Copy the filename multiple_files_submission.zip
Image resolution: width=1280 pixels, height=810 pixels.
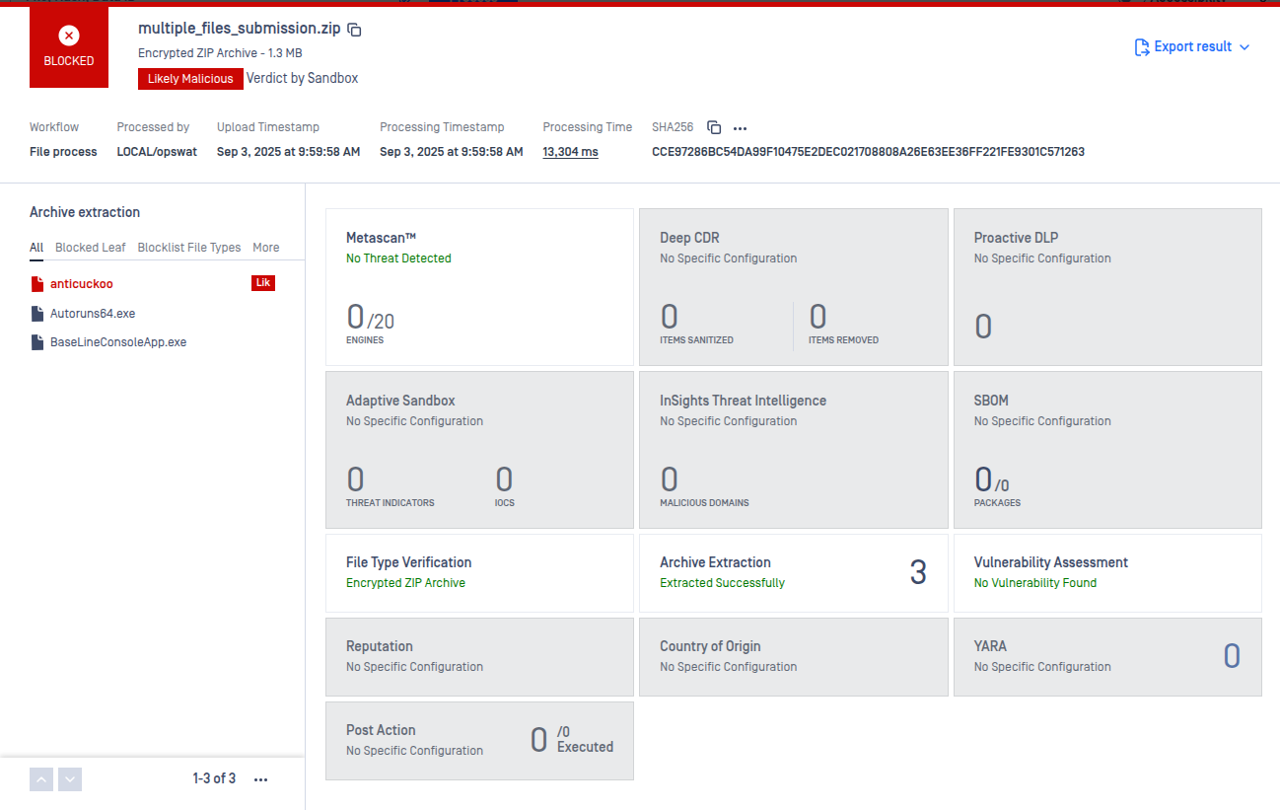354,30
